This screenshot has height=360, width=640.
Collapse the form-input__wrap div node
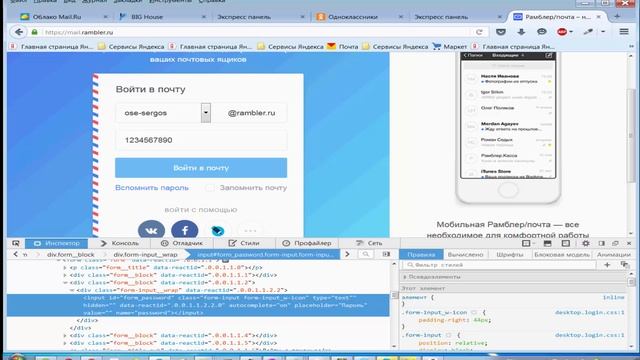coord(72,290)
